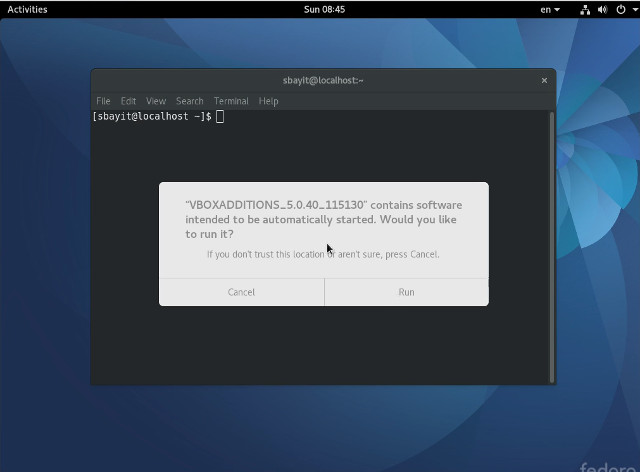The image size is (640, 472).
Task: Cancel the autorun dialog
Action: (241, 292)
